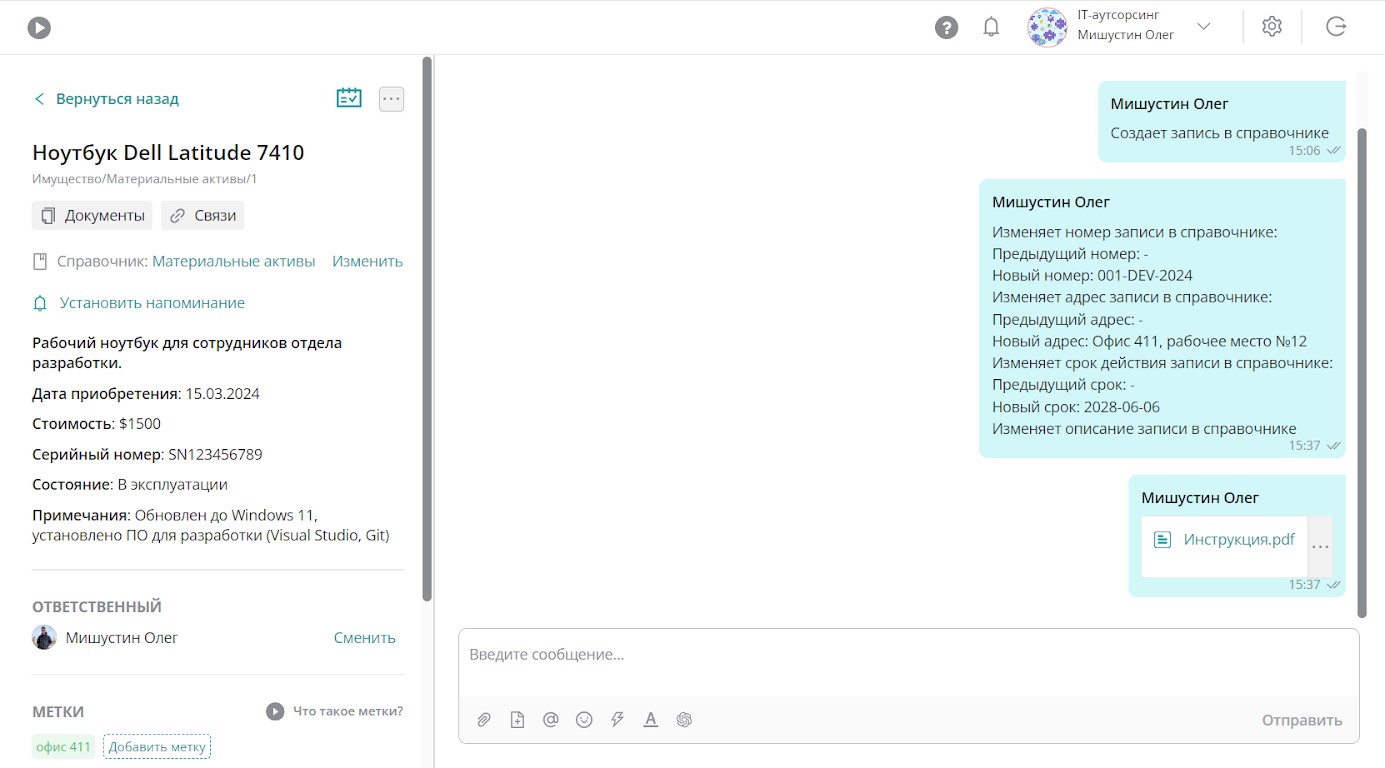
Task: Click Отправить to send message
Action: [1302, 720]
